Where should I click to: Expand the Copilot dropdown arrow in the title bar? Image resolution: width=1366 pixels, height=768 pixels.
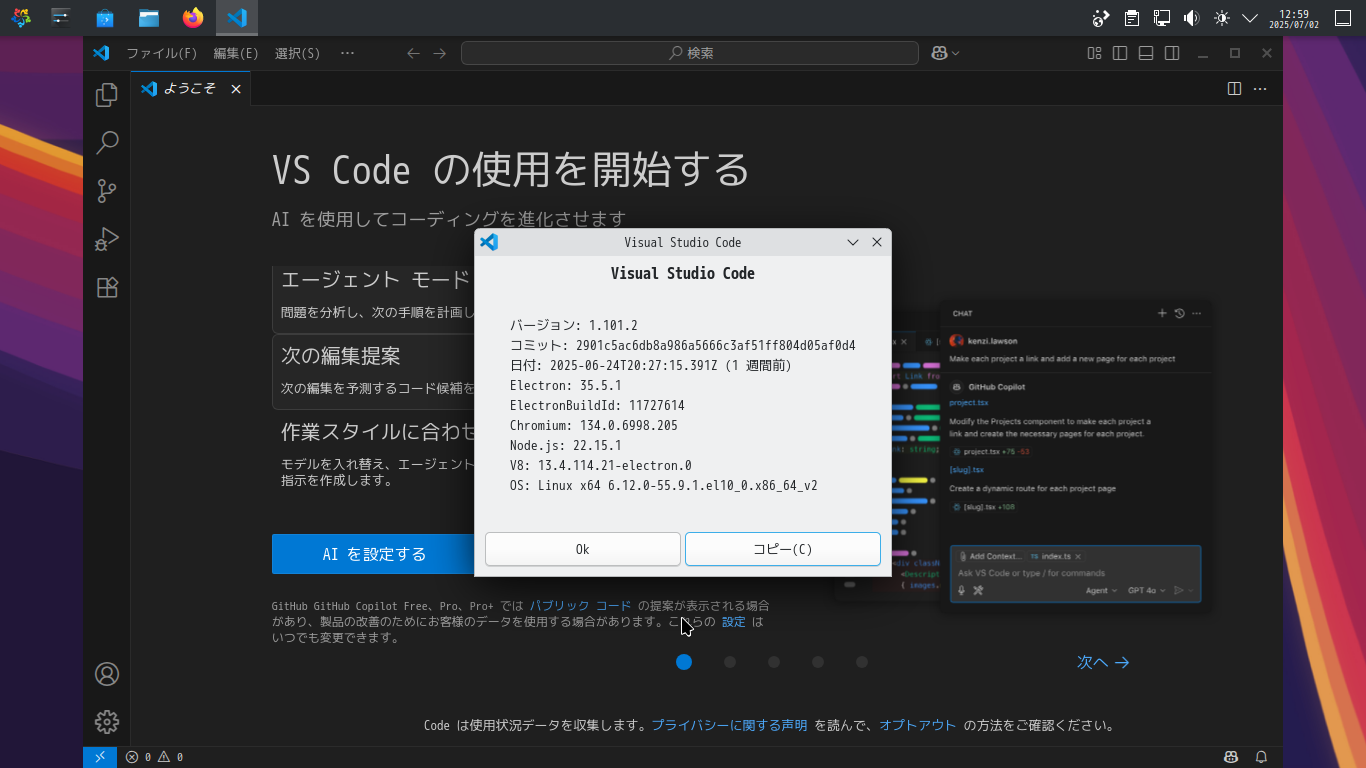click(955, 53)
